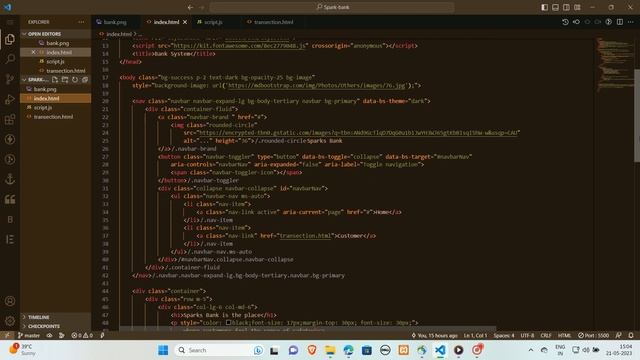Open script.js from the project file tree
Viewport: 640px width, 360px height.
coord(56,107)
